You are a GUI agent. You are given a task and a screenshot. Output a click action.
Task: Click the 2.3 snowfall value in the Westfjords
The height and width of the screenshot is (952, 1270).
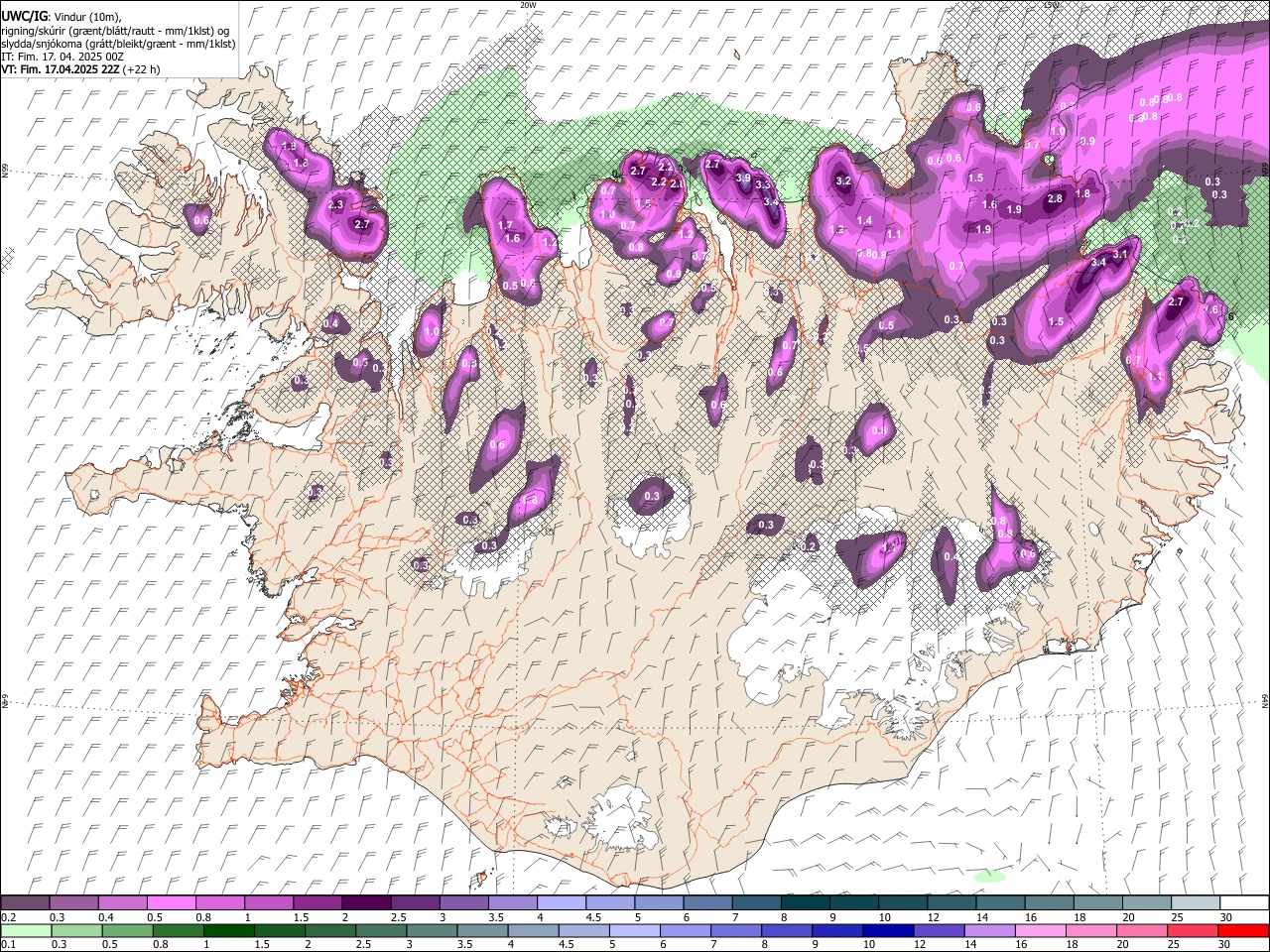335,205
